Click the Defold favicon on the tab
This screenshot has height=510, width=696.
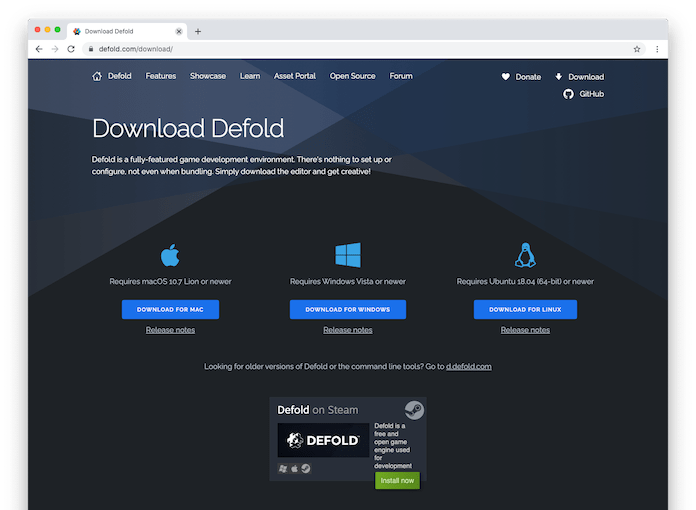[x=77, y=32]
